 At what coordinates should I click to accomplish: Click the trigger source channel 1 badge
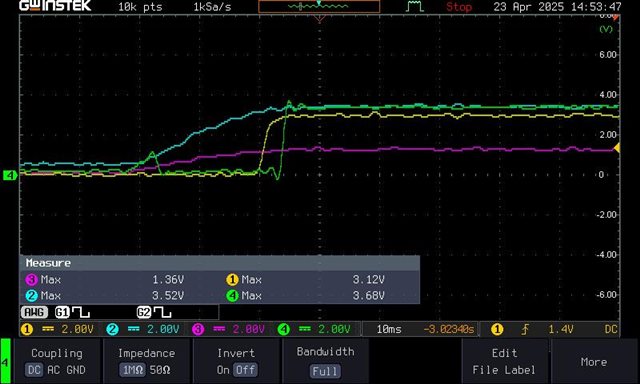[497, 329]
